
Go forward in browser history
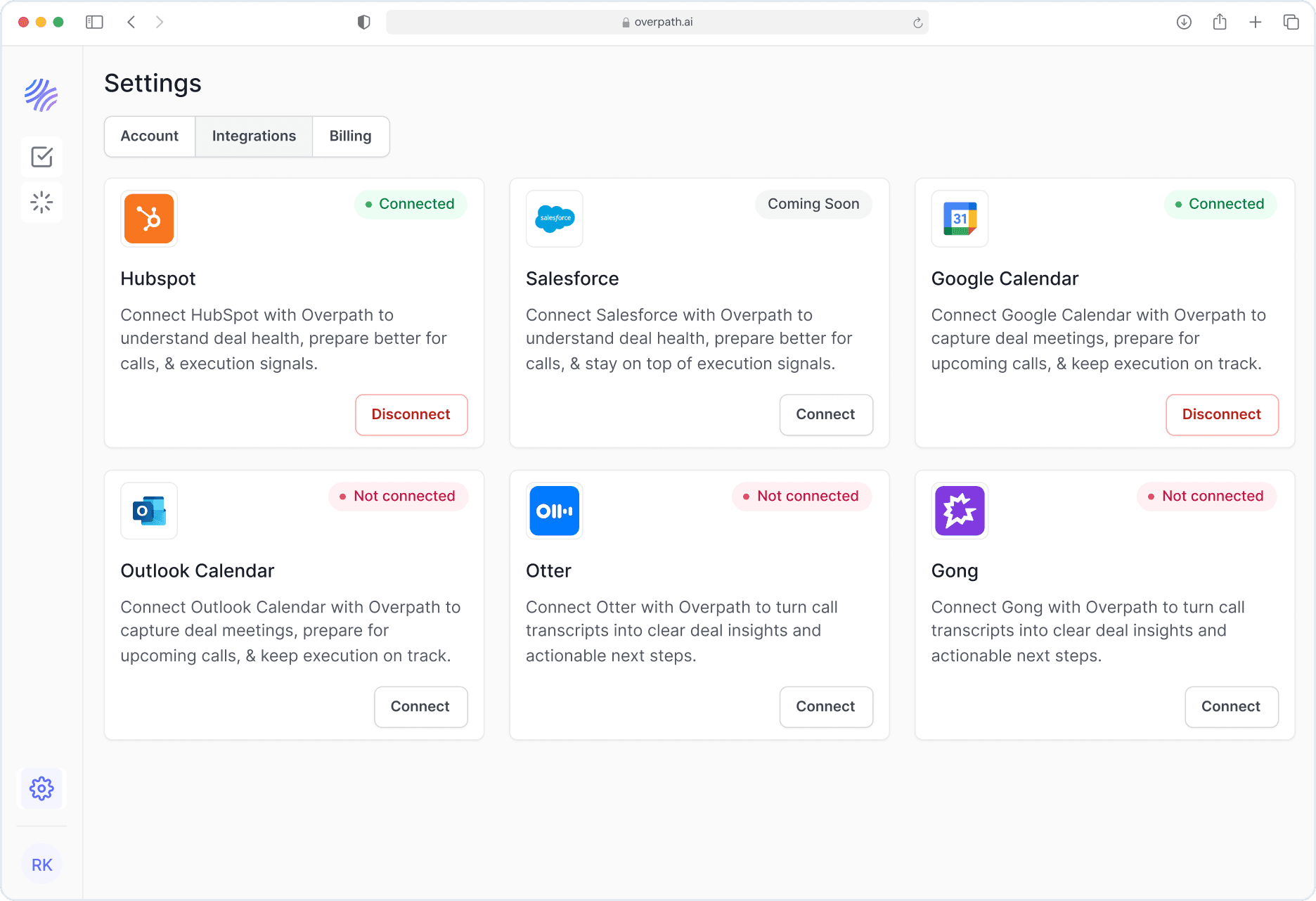tap(160, 23)
